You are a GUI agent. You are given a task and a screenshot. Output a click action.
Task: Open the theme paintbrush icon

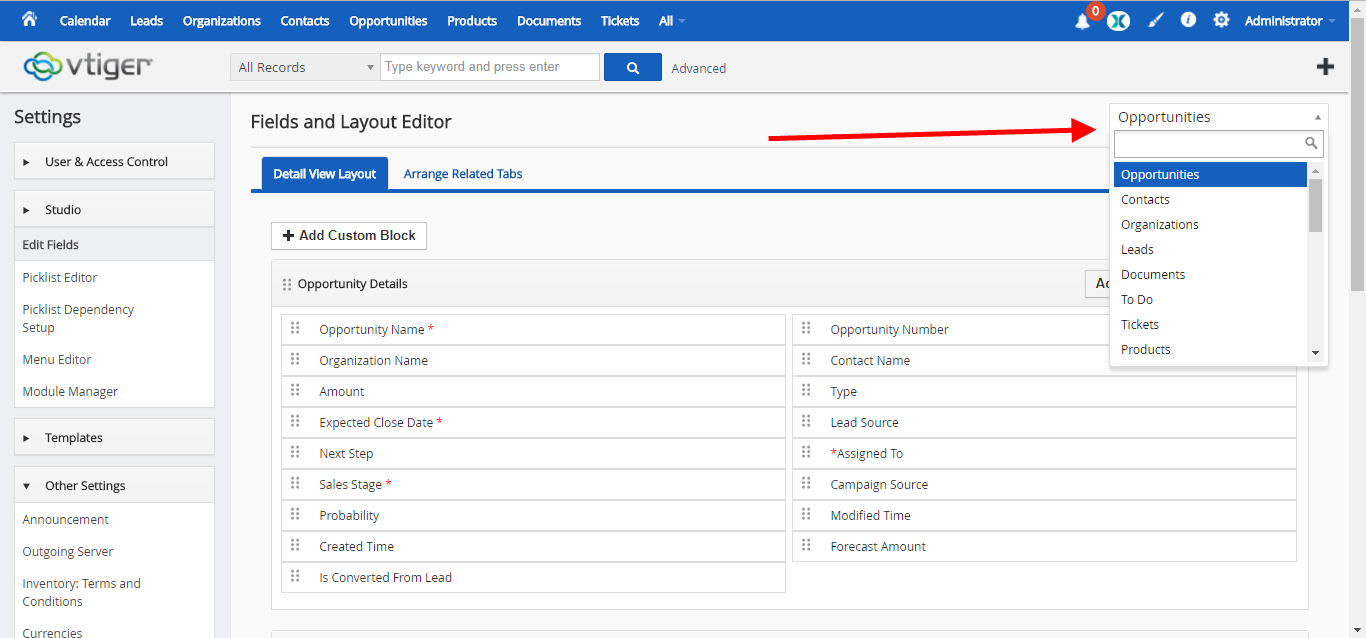click(1155, 20)
